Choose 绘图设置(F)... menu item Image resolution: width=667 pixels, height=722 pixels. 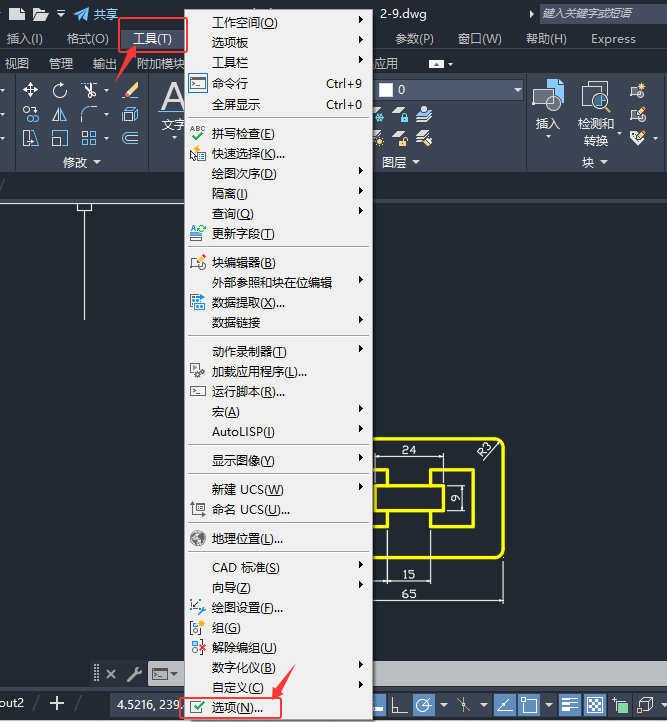click(x=278, y=608)
